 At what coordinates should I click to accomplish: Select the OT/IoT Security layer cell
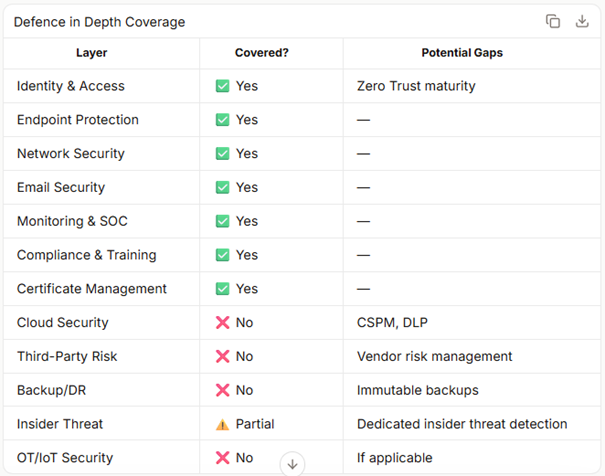[65, 458]
